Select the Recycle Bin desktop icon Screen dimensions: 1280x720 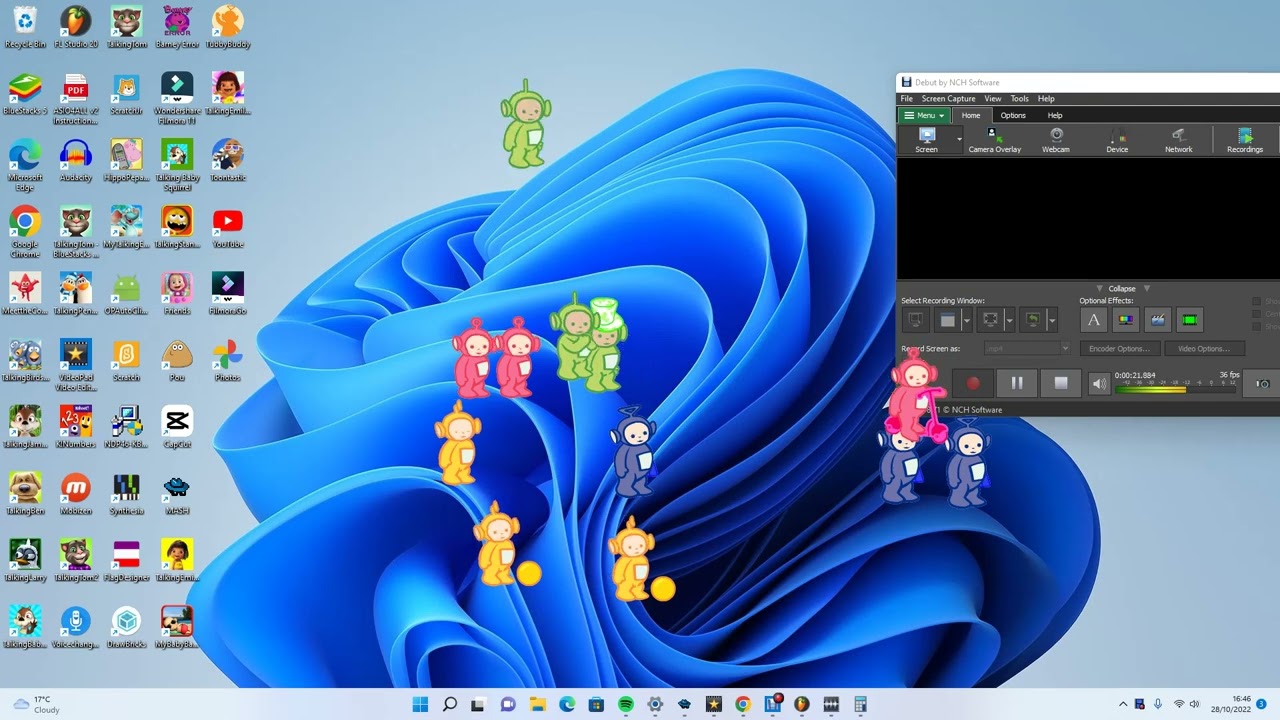tap(25, 27)
